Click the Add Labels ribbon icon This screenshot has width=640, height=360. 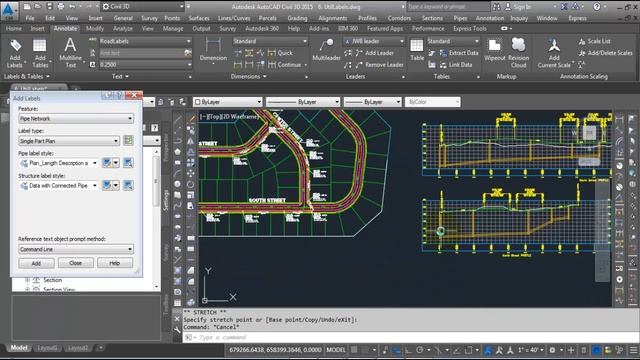(x=15, y=53)
